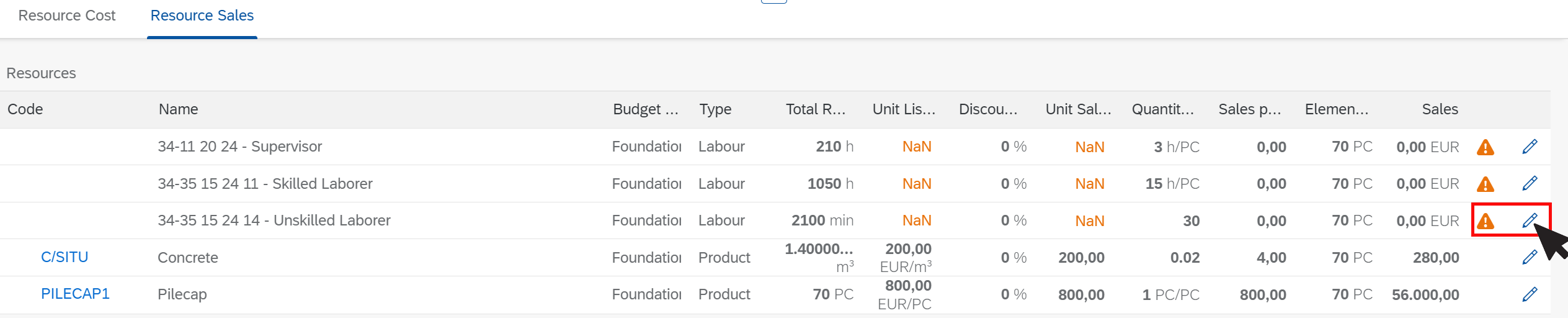Select '34-35 15 24 14 - Unskilled Laborer' cell
Image resolution: width=1568 pixels, height=318 pixels.
pyautogui.click(x=274, y=220)
